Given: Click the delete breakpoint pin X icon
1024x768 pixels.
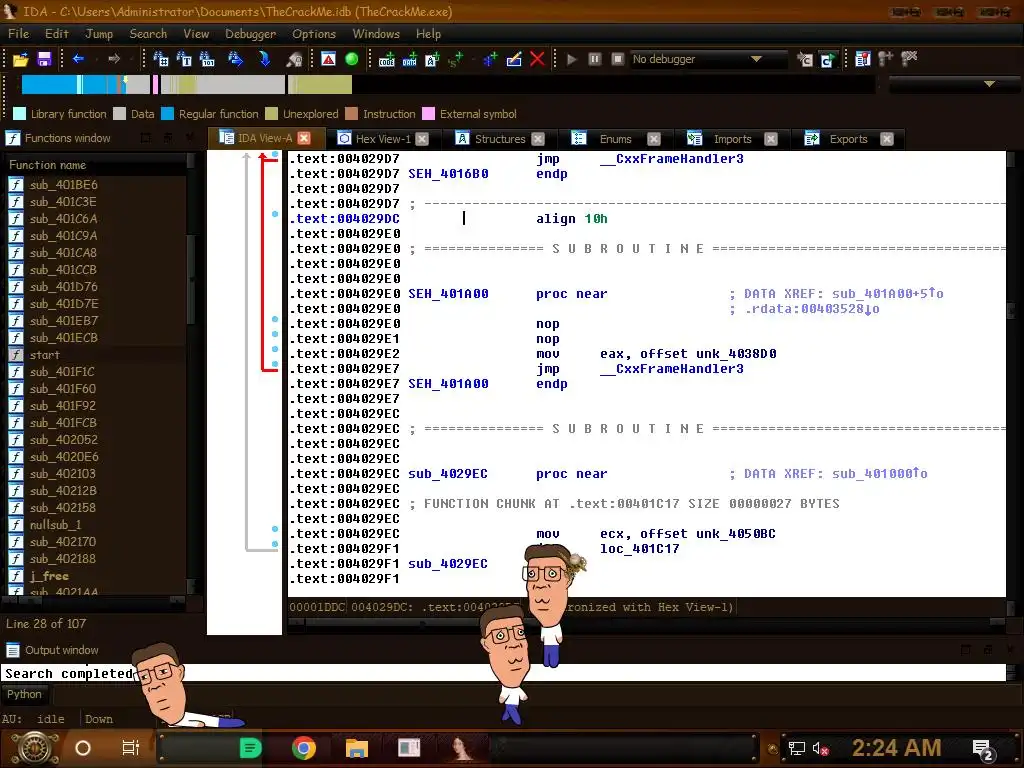Looking at the screenshot, I should pyautogui.click(x=909, y=59).
